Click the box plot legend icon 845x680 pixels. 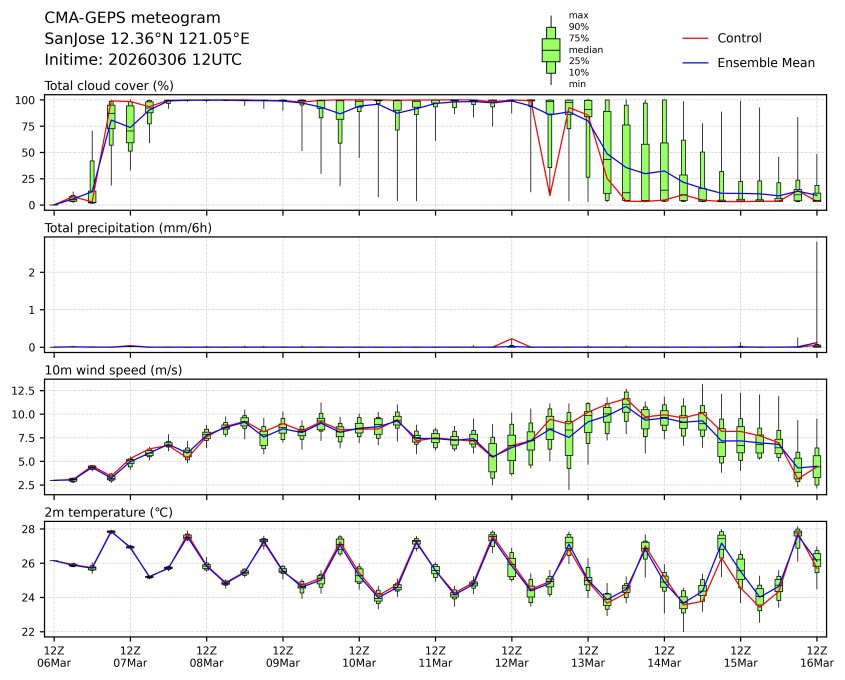tap(550, 50)
